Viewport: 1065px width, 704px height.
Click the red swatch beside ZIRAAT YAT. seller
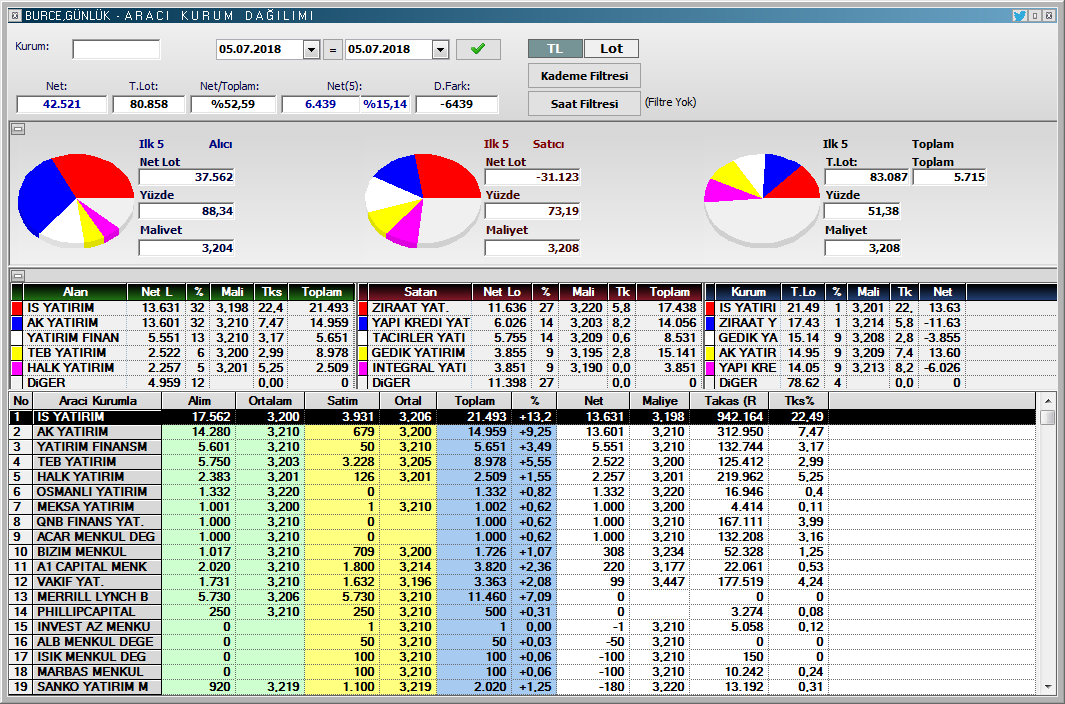pos(363,308)
